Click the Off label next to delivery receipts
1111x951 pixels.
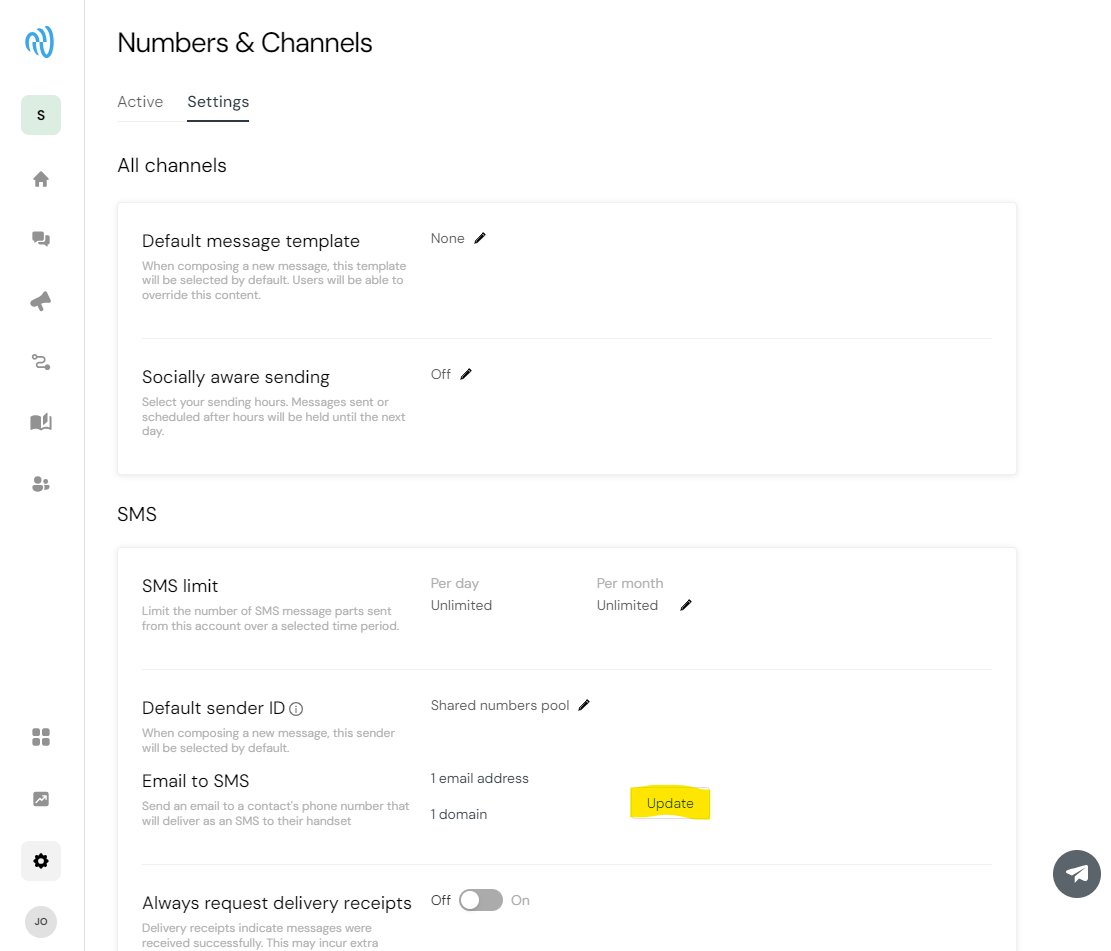pyautogui.click(x=440, y=900)
